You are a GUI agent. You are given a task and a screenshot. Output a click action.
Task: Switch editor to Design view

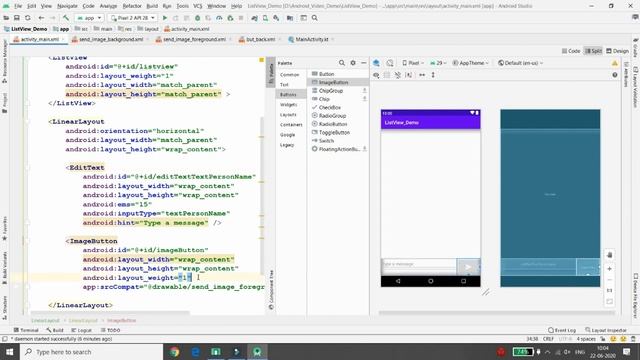click(x=617, y=51)
